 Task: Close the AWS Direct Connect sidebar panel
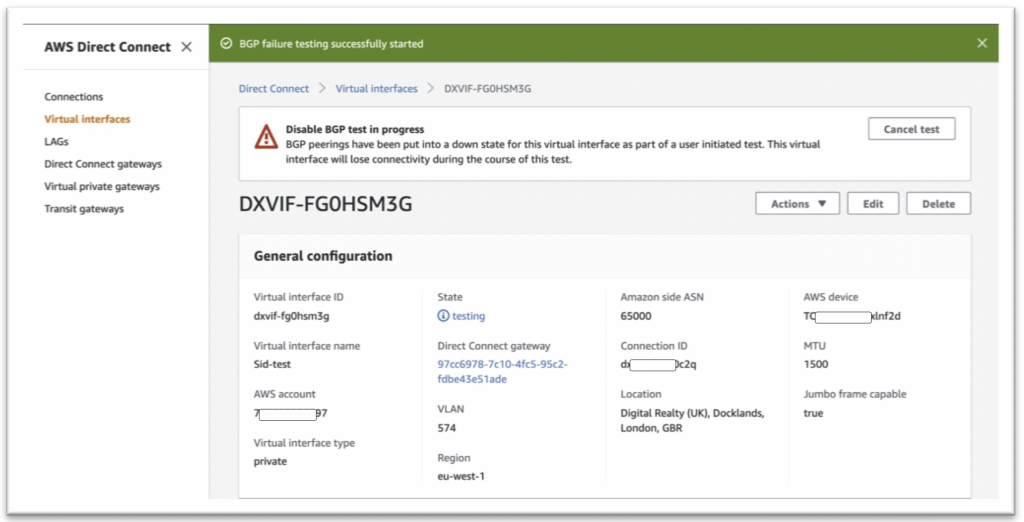tap(187, 47)
